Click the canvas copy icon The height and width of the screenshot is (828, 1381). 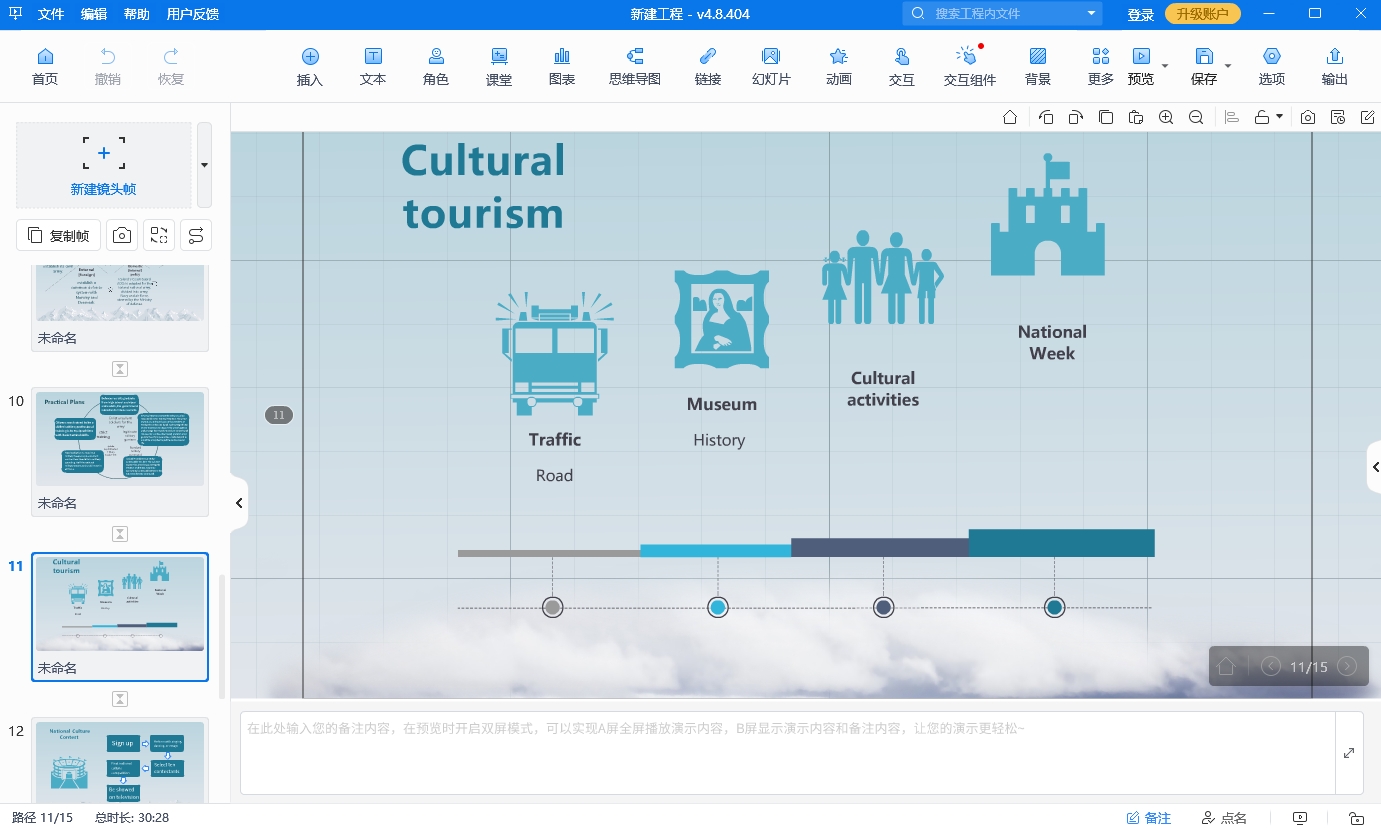[x=1105, y=117]
